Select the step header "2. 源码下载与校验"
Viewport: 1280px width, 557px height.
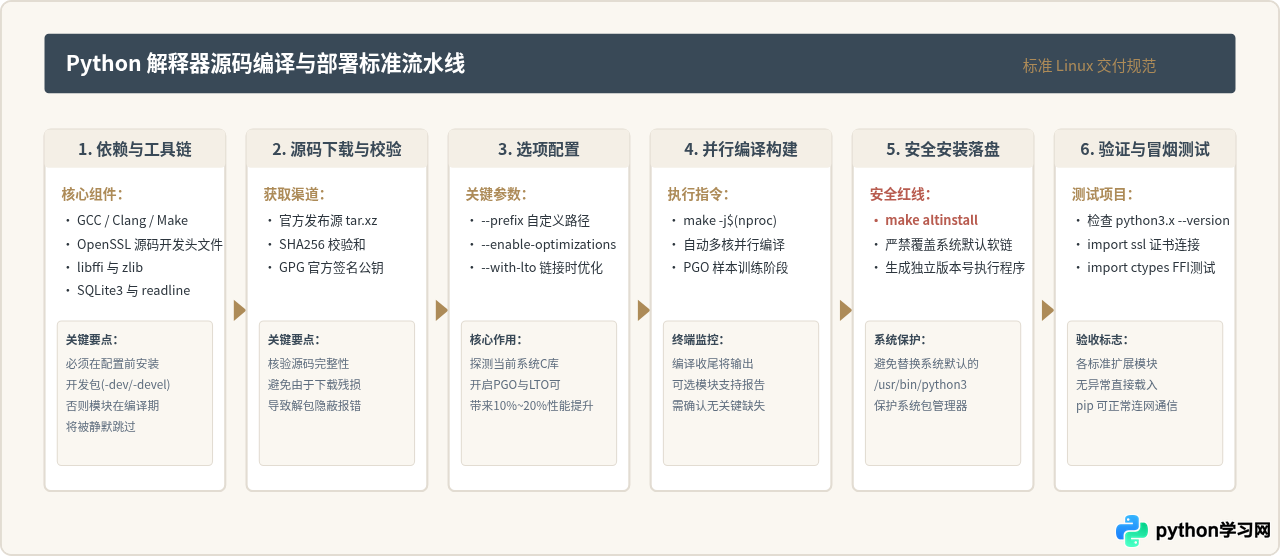(337, 149)
